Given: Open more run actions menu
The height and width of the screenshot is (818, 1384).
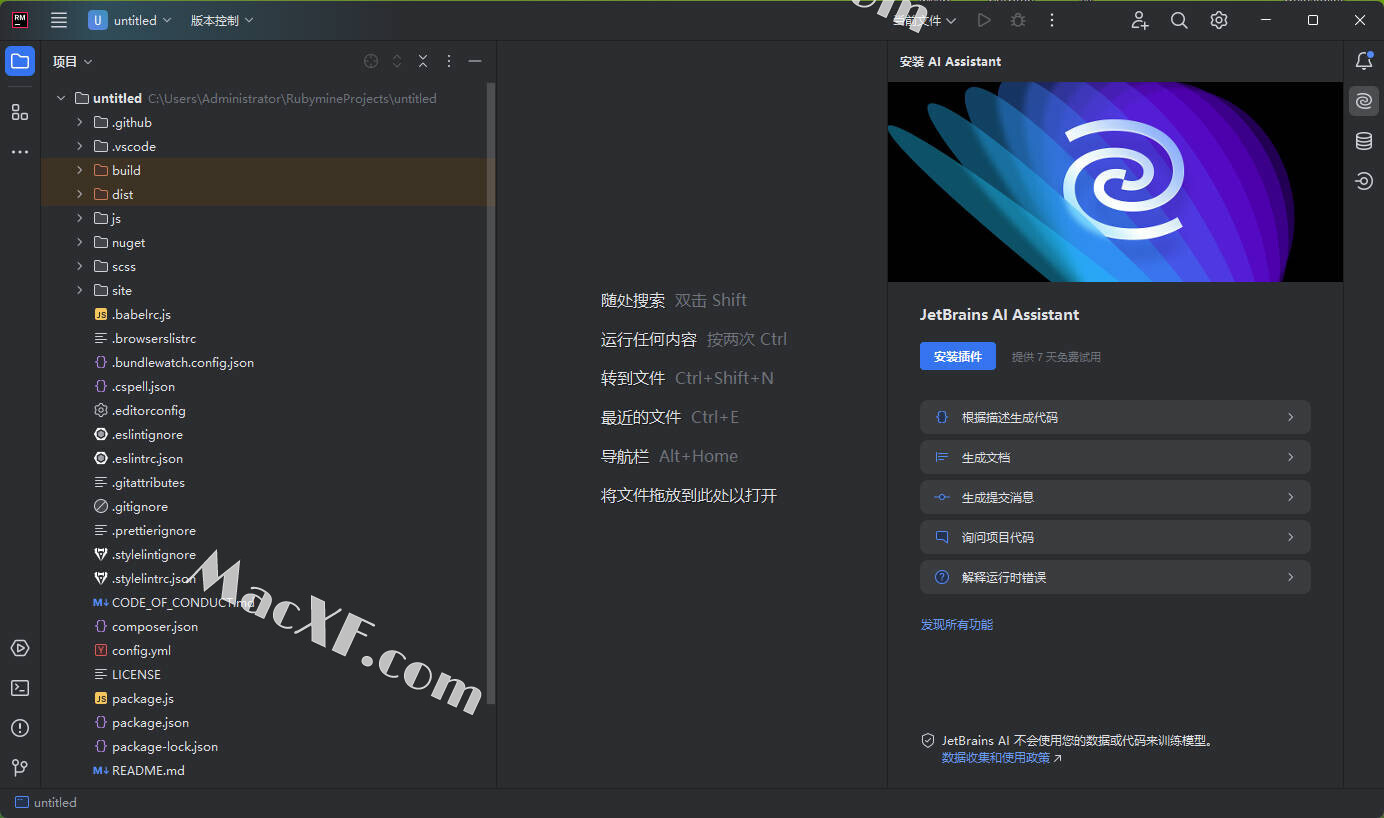Looking at the screenshot, I should pos(1052,20).
